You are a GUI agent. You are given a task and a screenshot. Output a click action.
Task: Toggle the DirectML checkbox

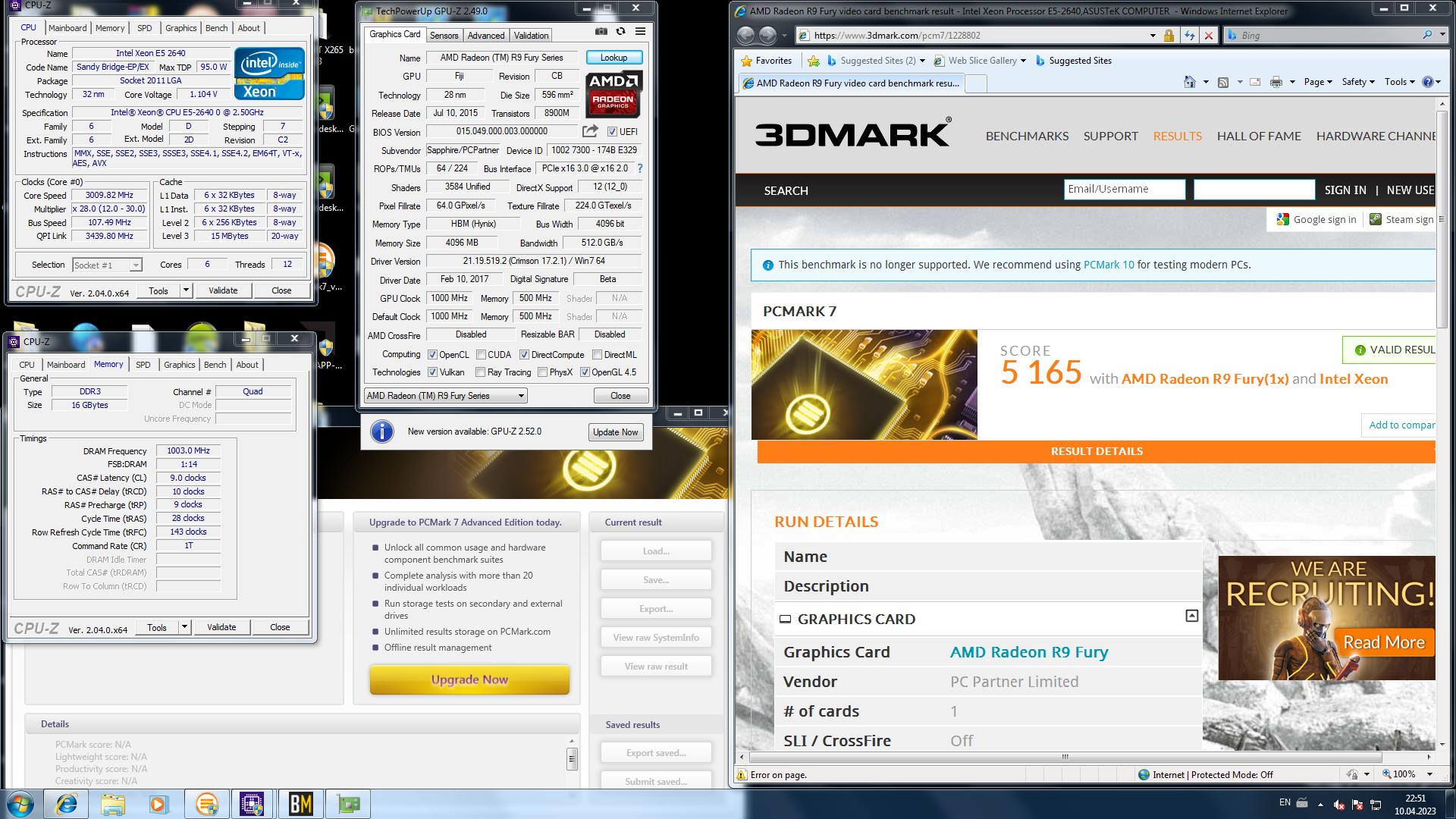(597, 355)
